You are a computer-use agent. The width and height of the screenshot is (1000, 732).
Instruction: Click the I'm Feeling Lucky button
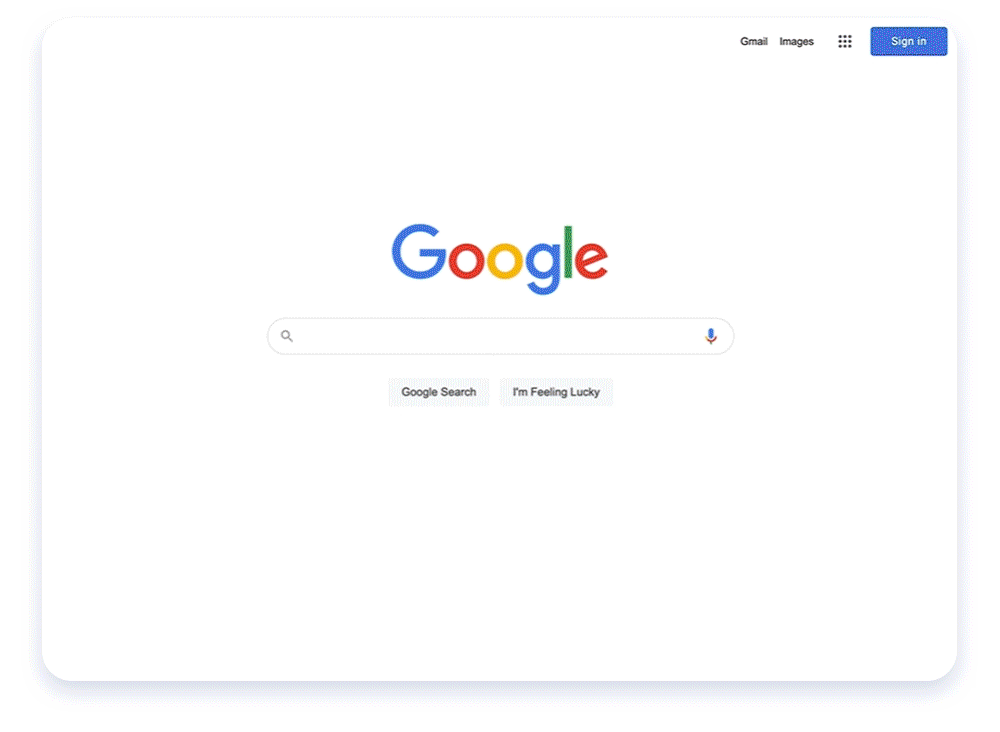pos(556,392)
